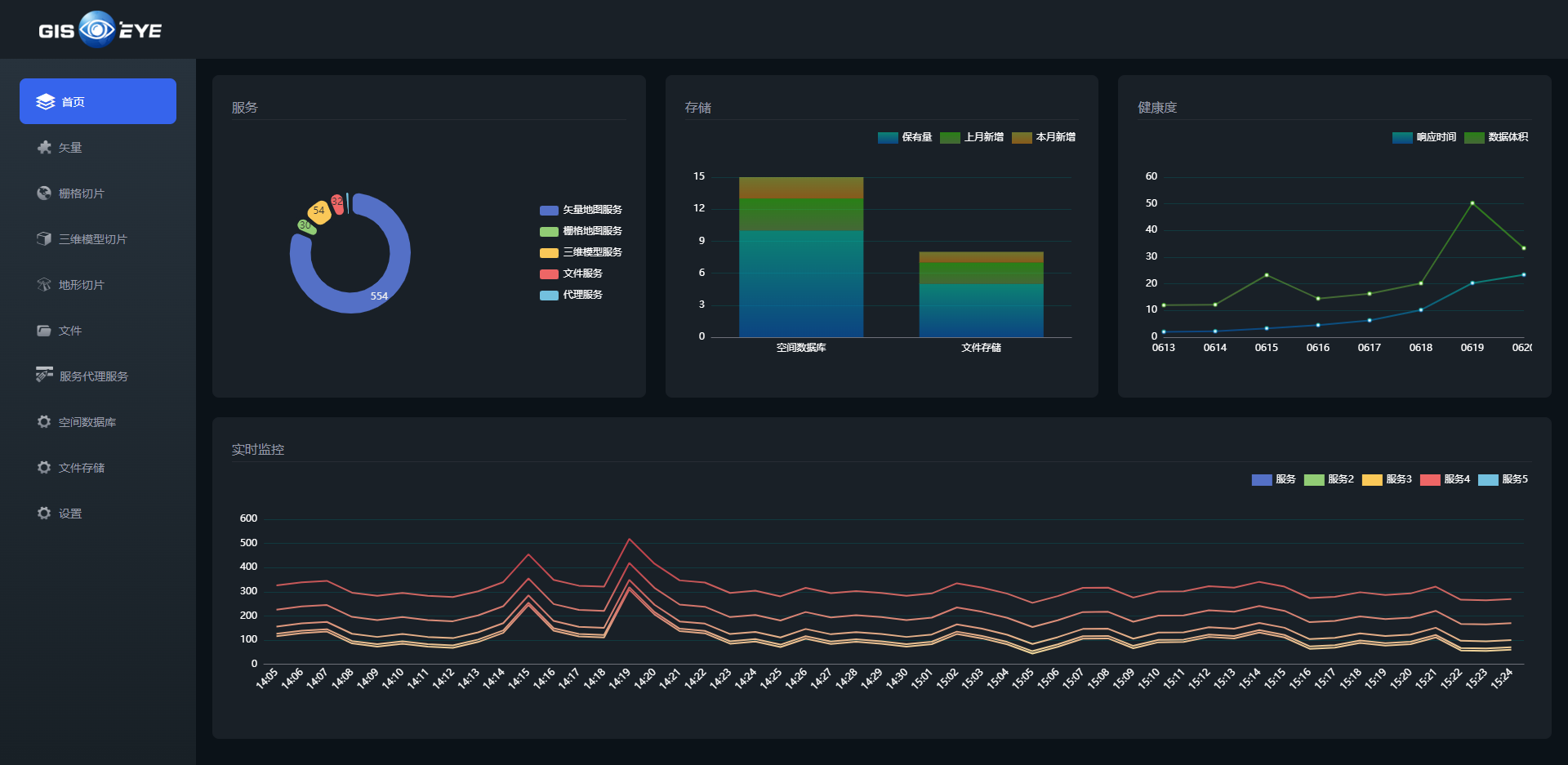Click the 0615 data point on green line
1568x765 pixels.
click(1267, 275)
